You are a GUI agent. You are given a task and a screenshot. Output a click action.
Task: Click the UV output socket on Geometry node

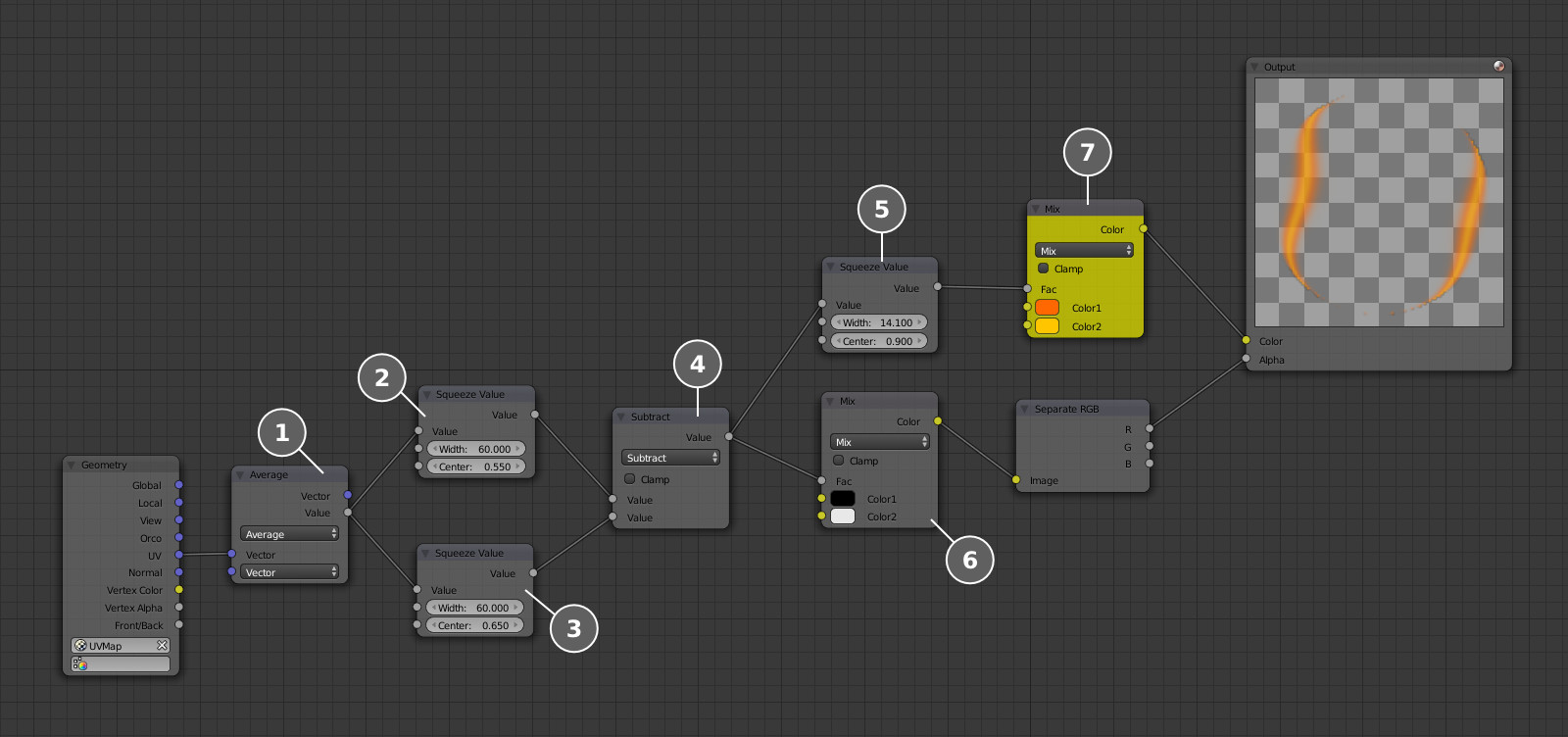coord(178,555)
